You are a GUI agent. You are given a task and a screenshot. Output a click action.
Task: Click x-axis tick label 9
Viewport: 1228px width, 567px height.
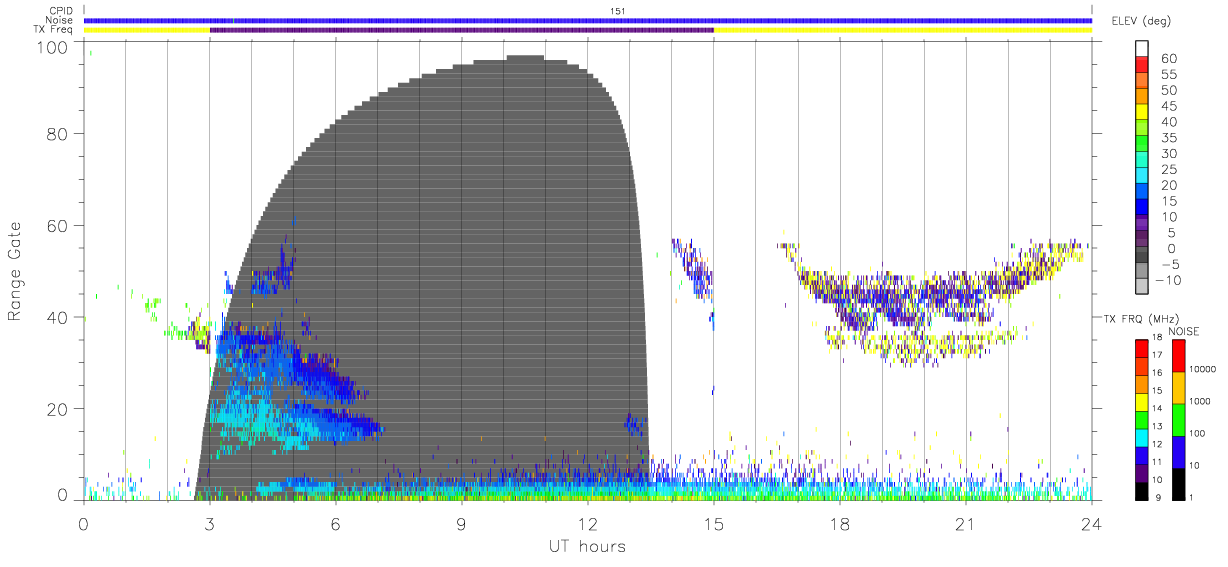(462, 524)
